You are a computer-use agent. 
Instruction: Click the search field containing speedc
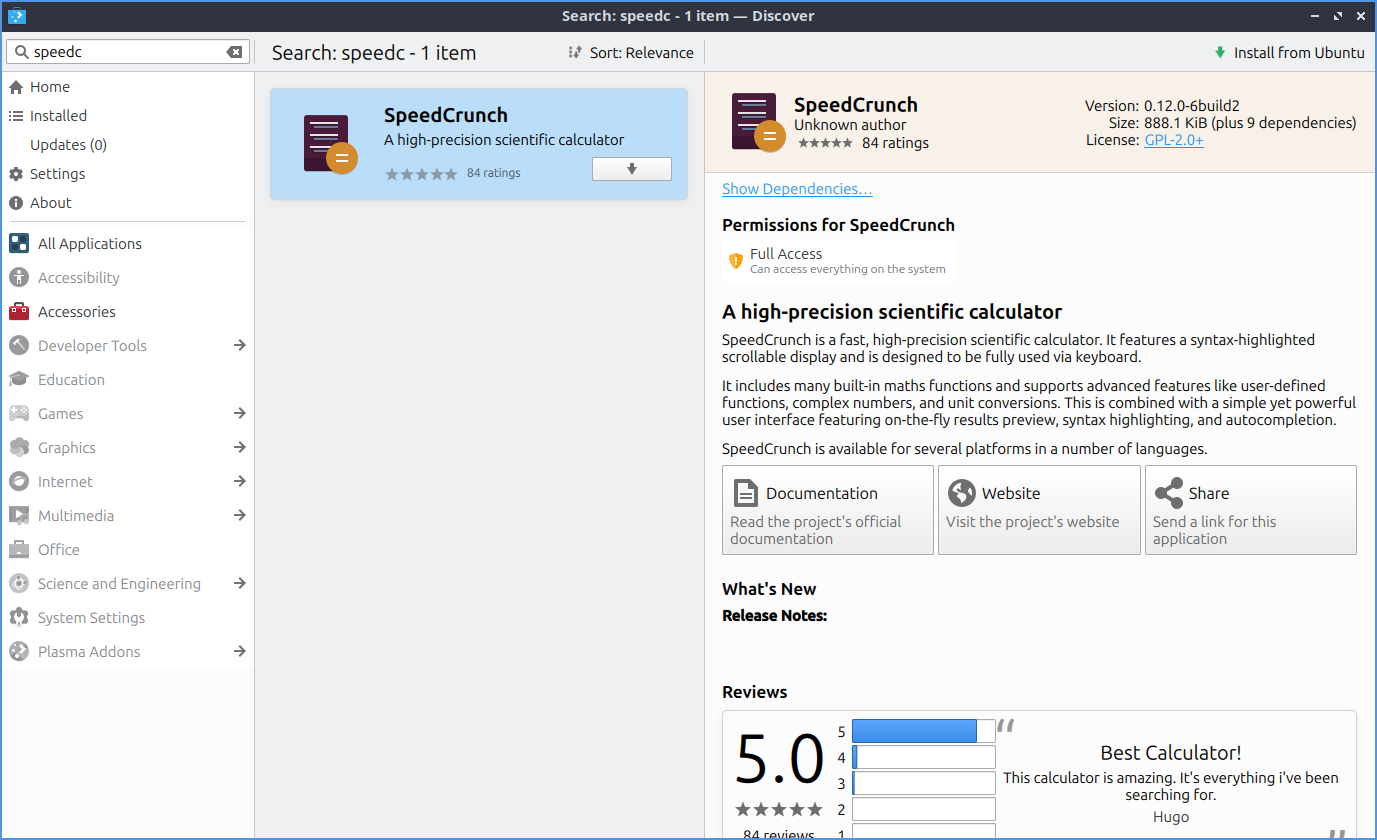[x=120, y=52]
